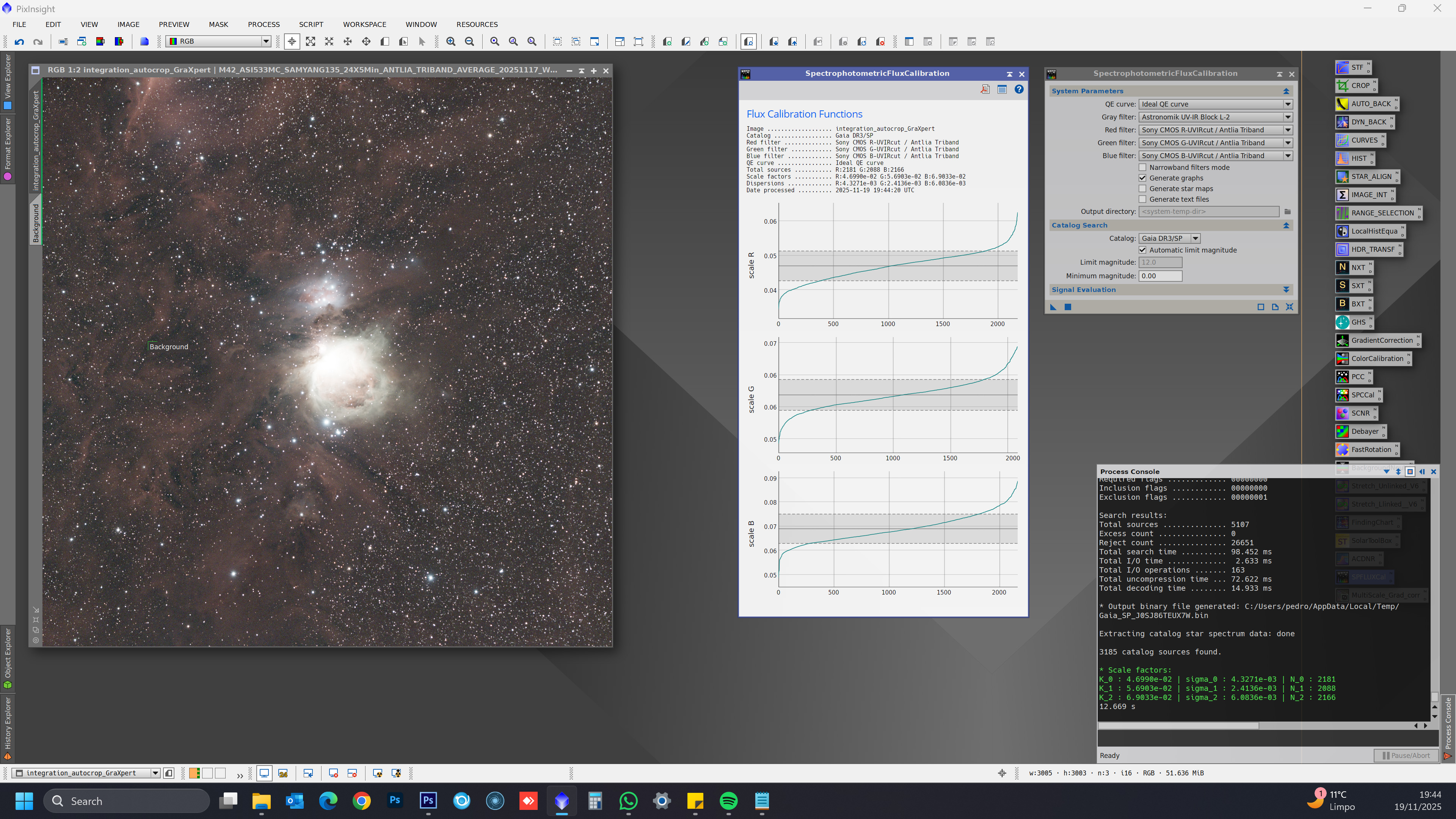Open Spotify from the taskbar

728,801
